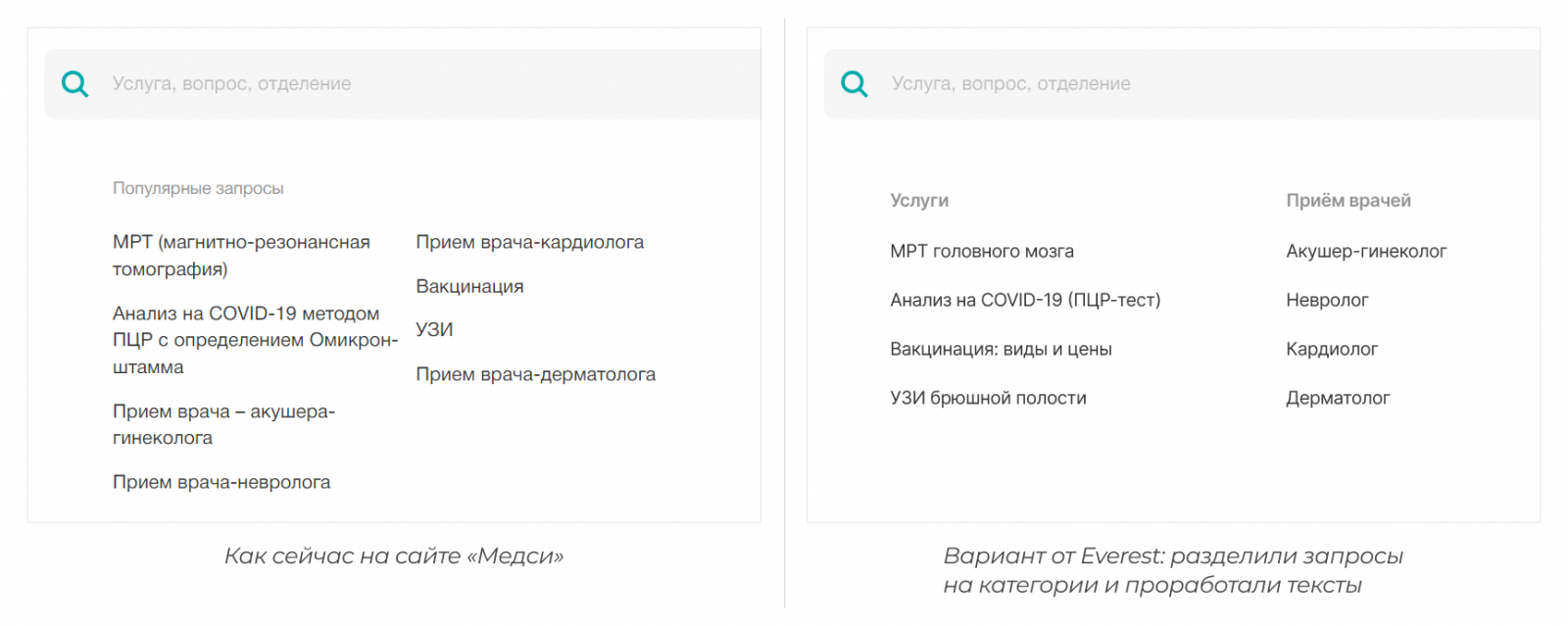Select МРТ головного мозга service
The width and height of the screenshot is (1568, 626).
pyautogui.click(x=981, y=252)
